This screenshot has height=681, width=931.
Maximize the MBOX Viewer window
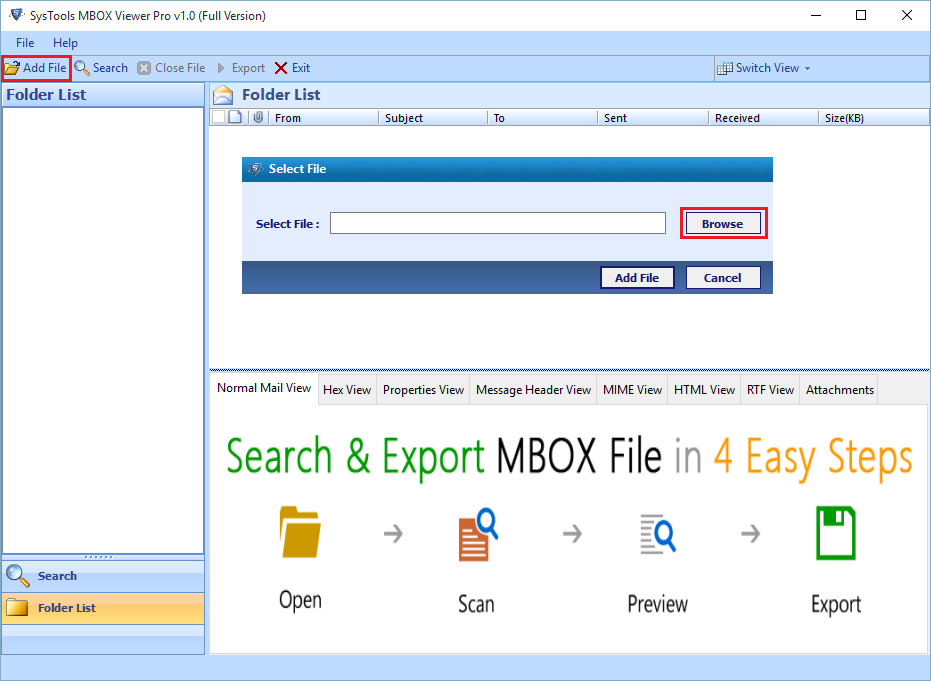(861, 15)
